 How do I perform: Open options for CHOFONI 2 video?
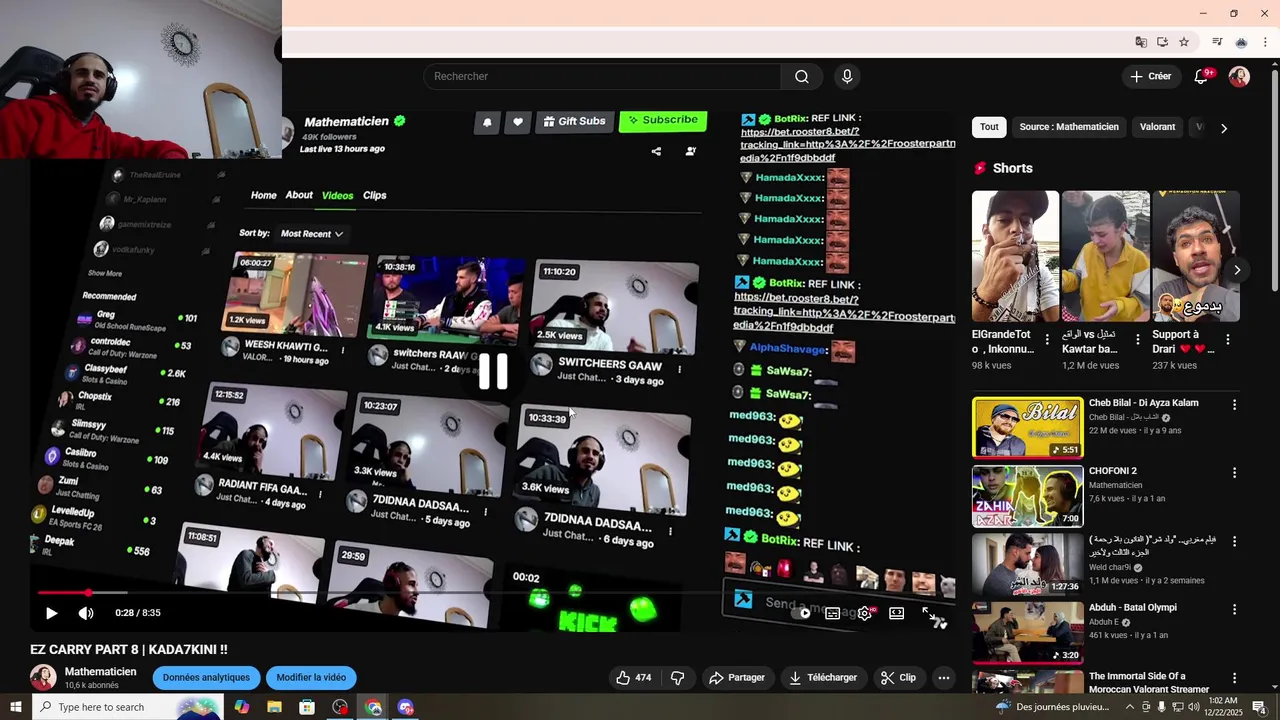tap(1234, 473)
